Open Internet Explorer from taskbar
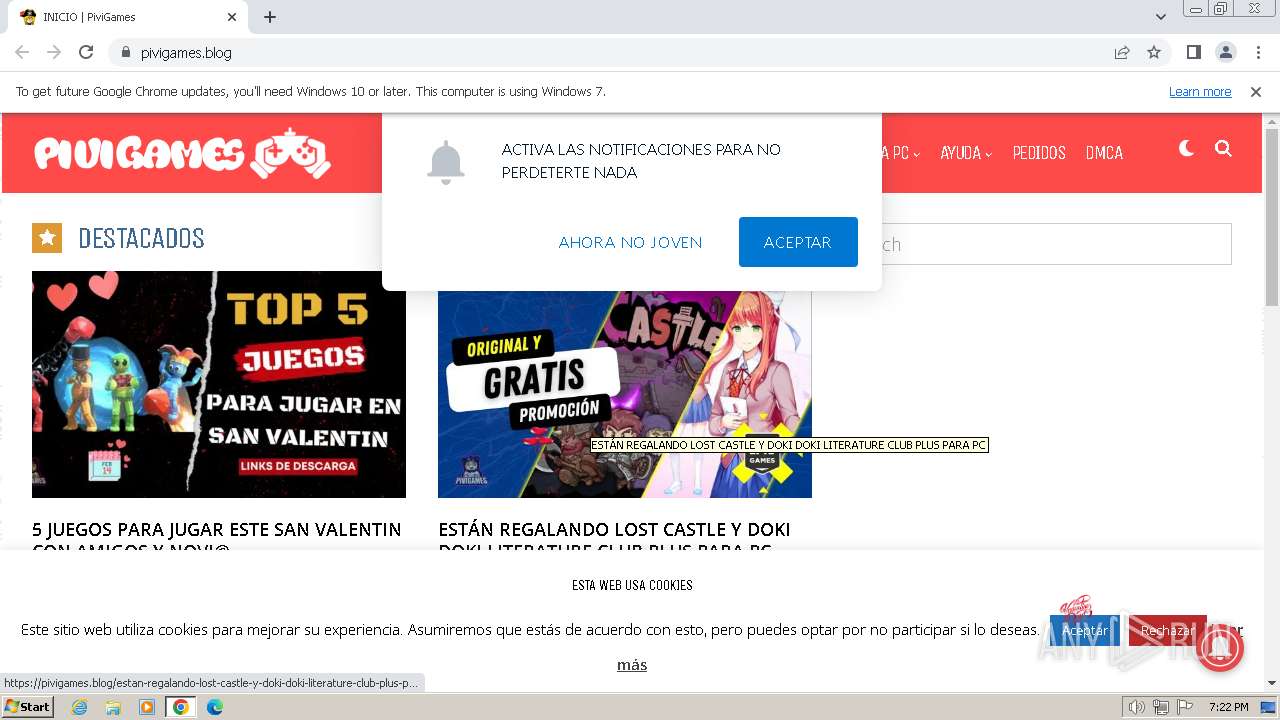Screen dimensions: 1280x720 [x=80, y=707]
